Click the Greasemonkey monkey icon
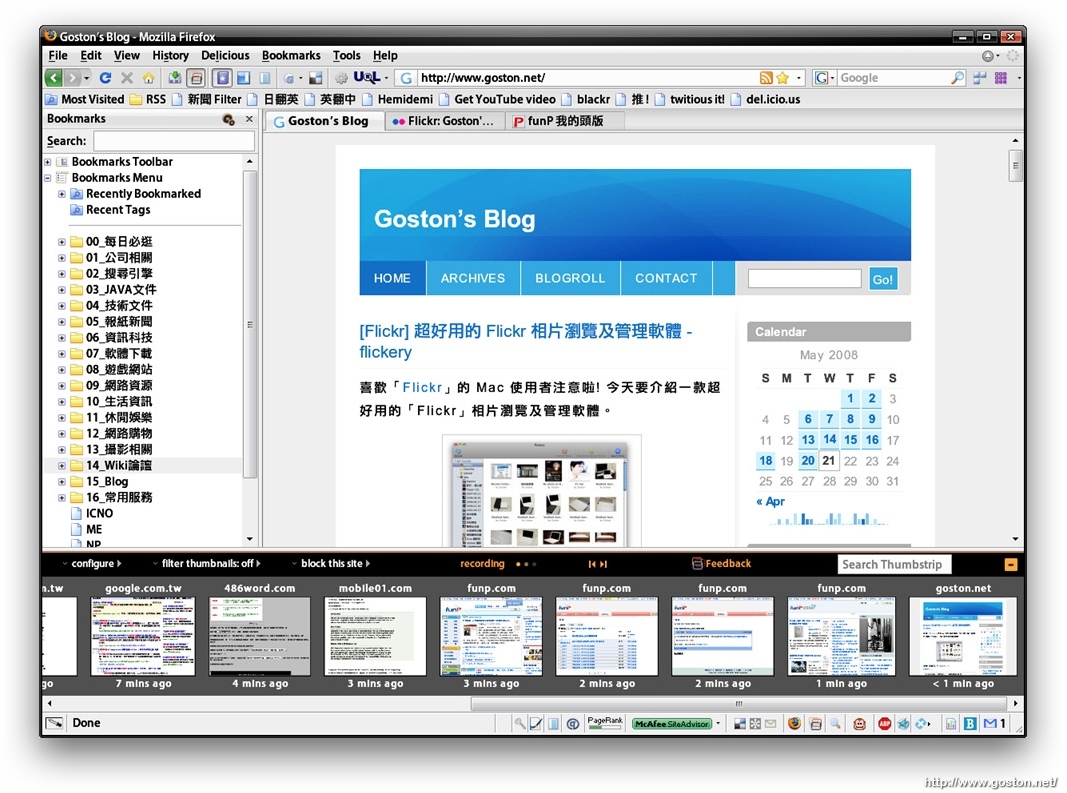The height and width of the screenshot is (793, 1067). tap(859, 724)
